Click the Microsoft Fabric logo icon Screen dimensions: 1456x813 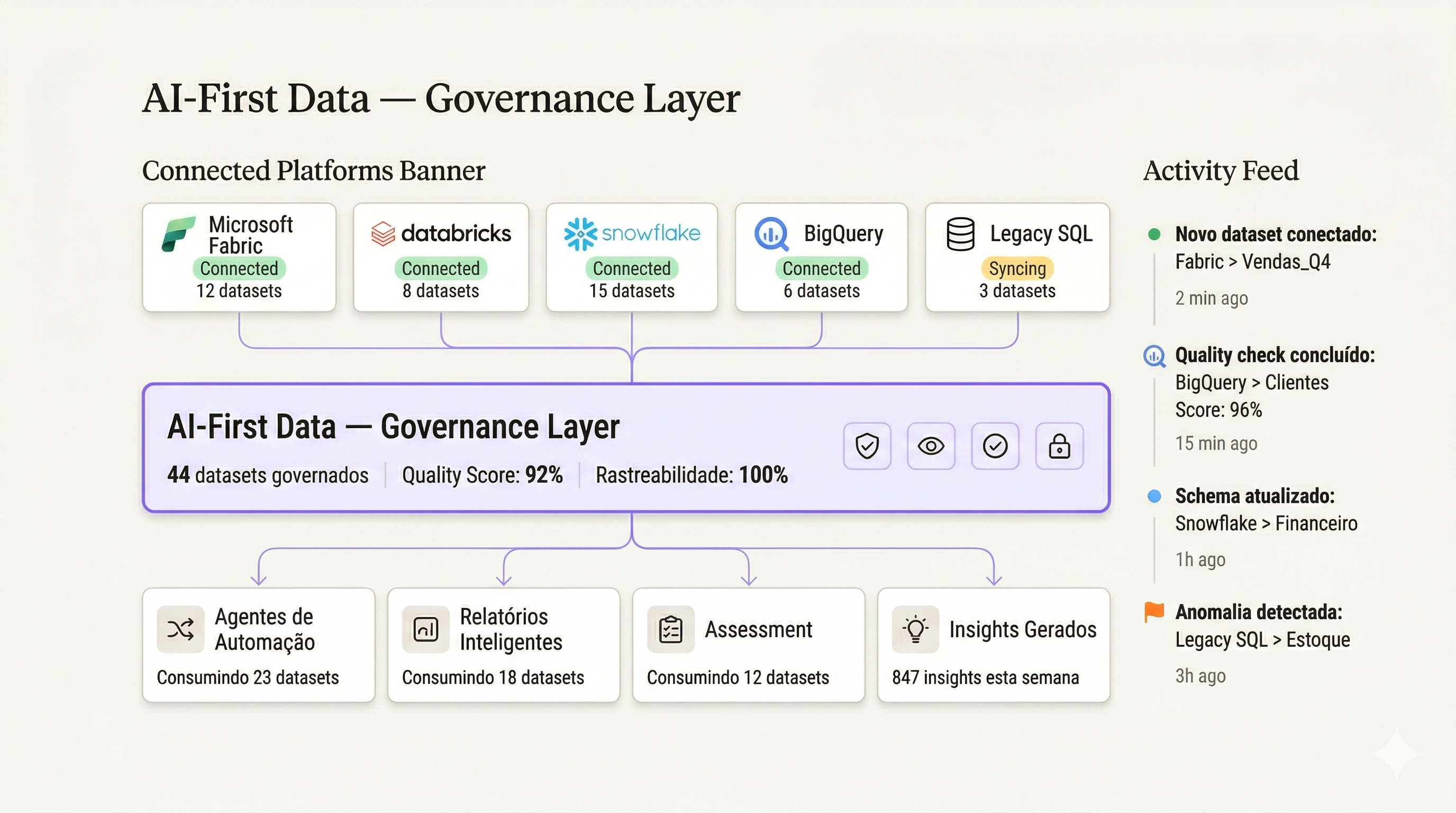(178, 233)
